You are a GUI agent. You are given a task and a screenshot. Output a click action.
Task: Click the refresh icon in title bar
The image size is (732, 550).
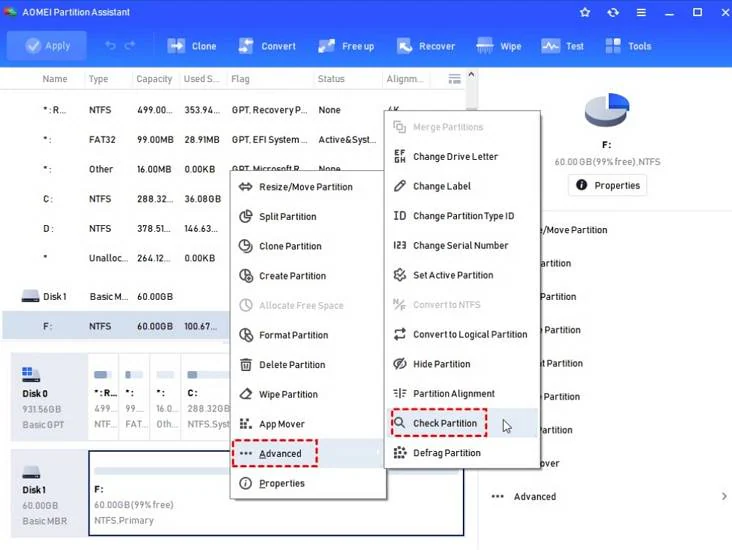pyautogui.click(x=613, y=13)
